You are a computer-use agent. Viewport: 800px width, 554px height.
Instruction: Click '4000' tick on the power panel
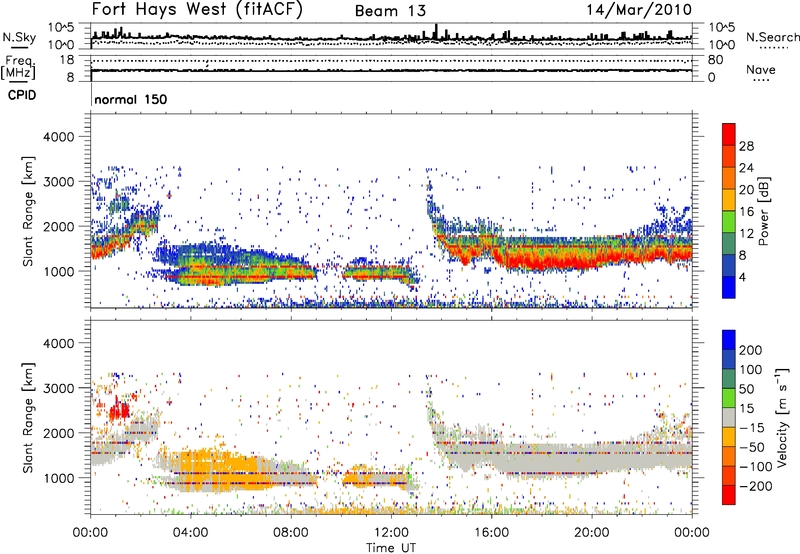tap(58, 137)
